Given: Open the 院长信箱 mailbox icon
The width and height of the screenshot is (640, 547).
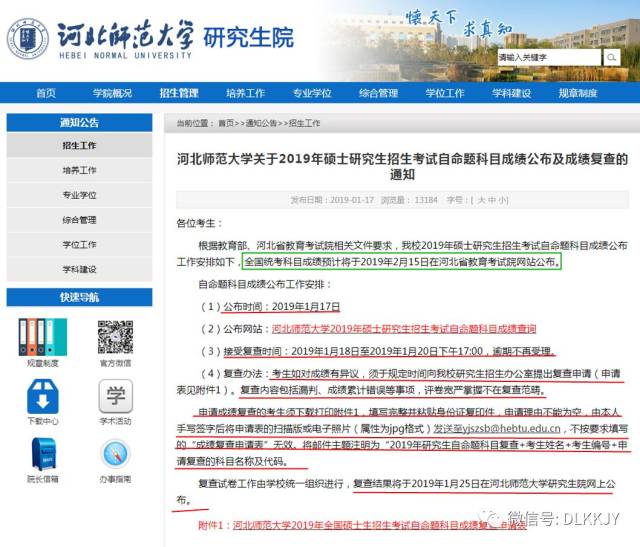Looking at the screenshot, I should [x=43, y=454].
